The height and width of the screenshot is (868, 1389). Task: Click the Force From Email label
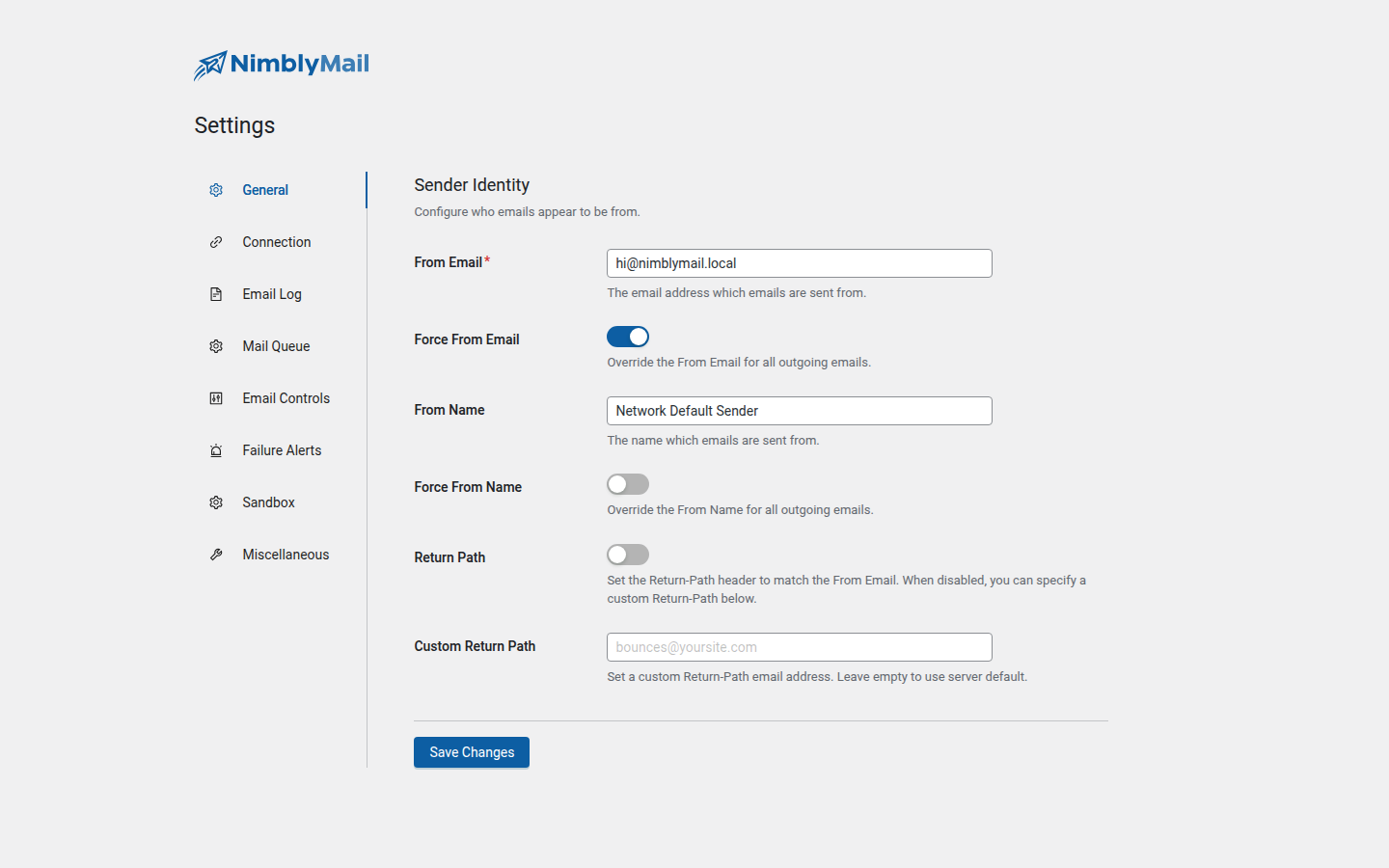467,339
